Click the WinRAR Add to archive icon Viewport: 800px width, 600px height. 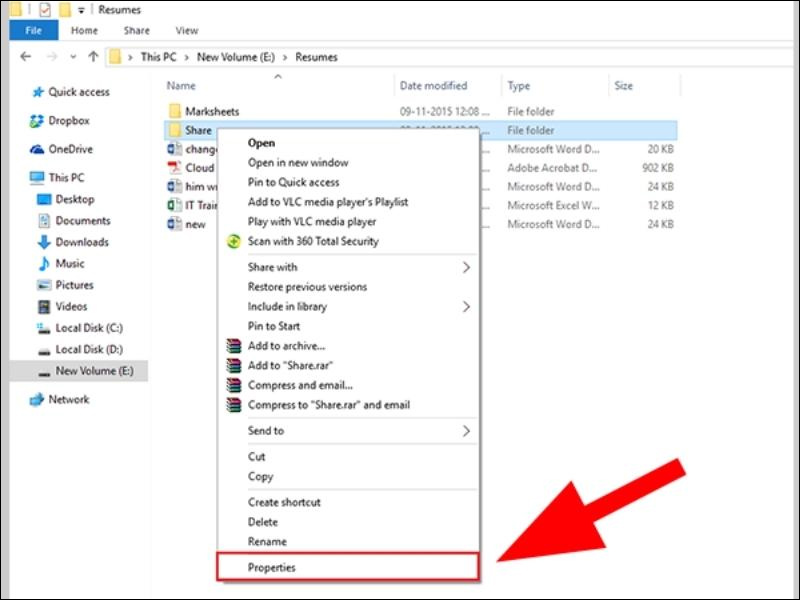pos(233,347)
